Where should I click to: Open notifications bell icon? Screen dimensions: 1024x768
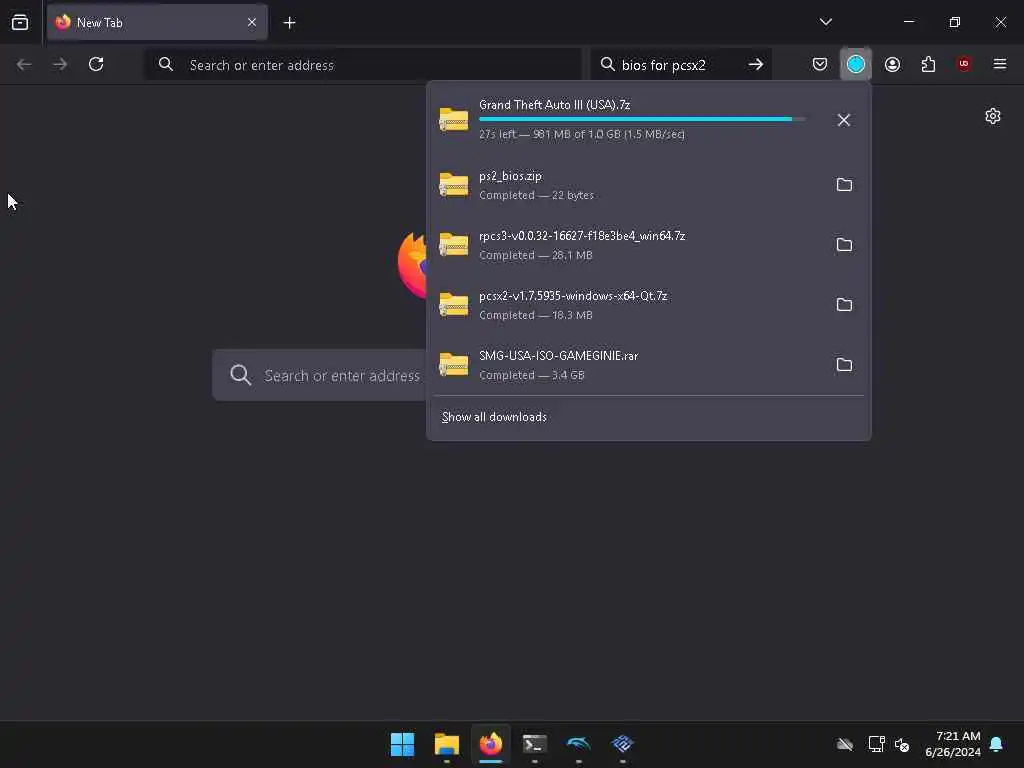[997, 744]
